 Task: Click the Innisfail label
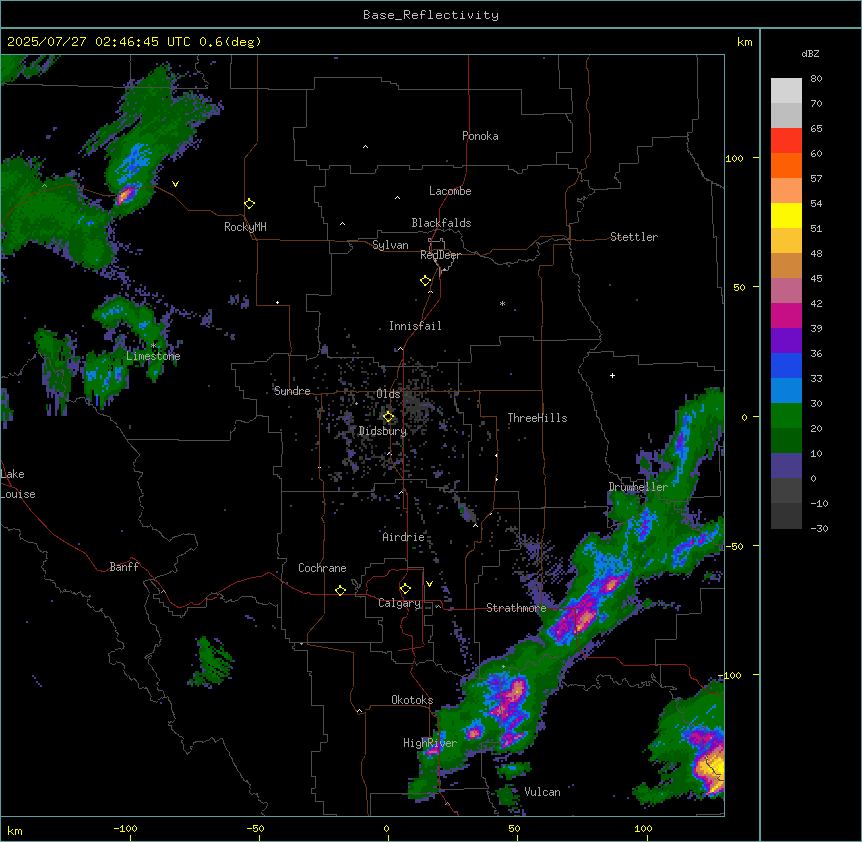pos(415,326)
